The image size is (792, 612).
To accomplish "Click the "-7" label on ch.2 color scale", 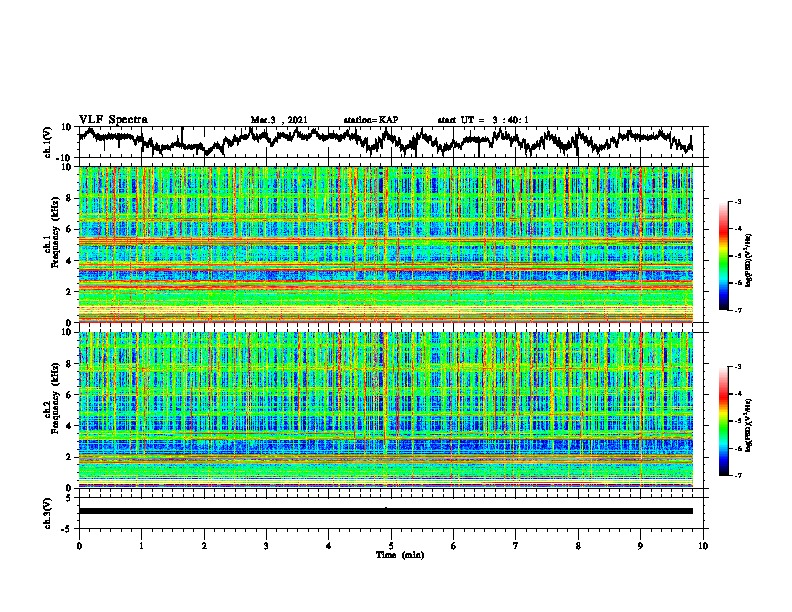I will [738, 475].
